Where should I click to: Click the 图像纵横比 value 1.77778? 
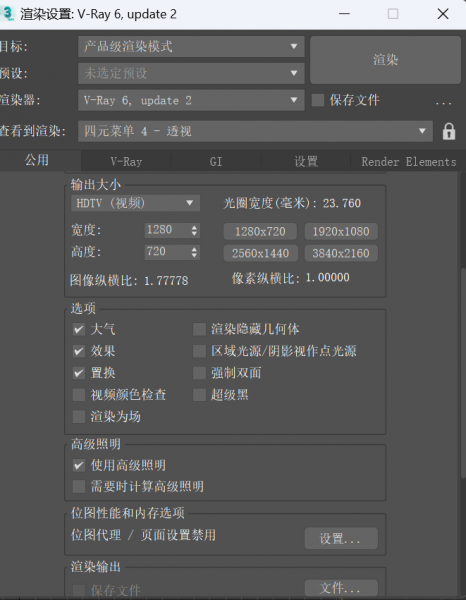tap(166, 281)
